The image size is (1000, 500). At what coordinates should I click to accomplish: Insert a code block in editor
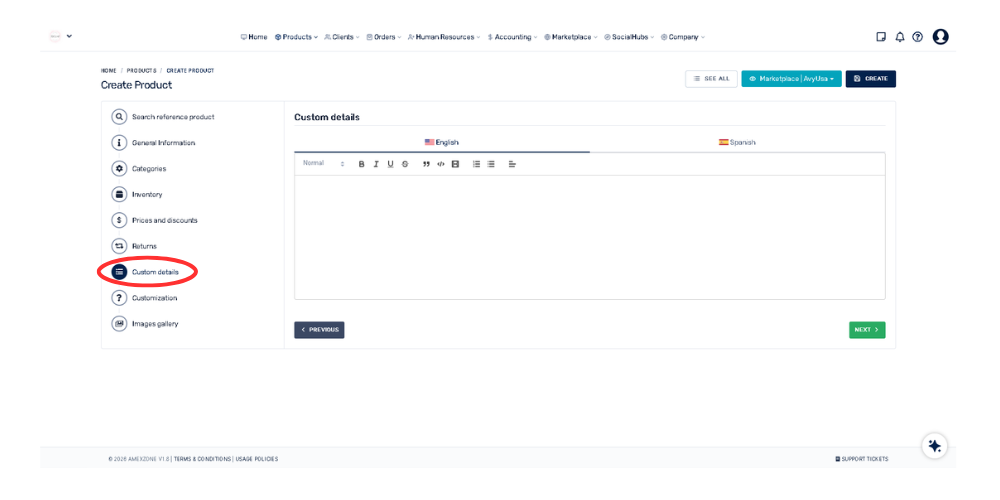(441, 164)
